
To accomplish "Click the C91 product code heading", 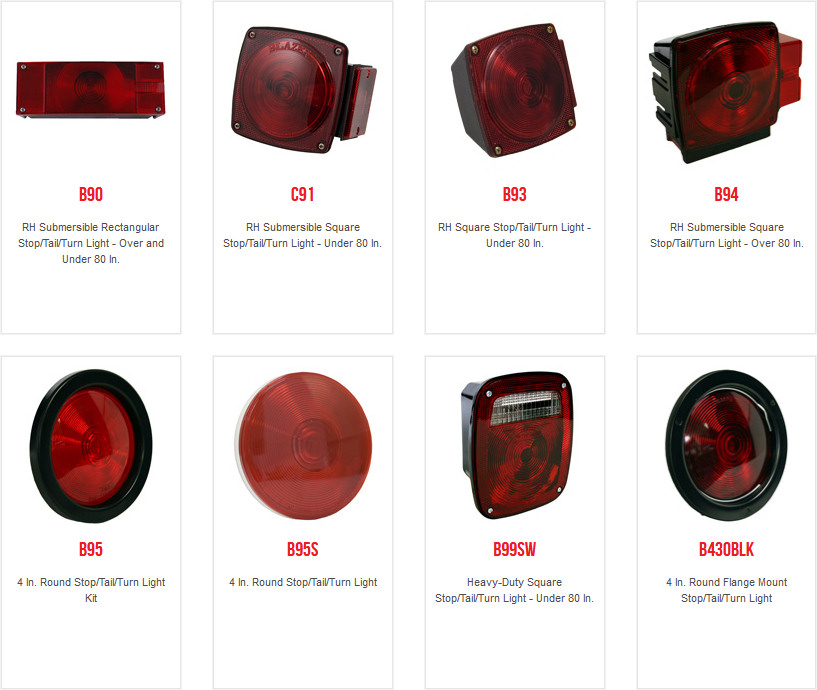I will point(303,194).
